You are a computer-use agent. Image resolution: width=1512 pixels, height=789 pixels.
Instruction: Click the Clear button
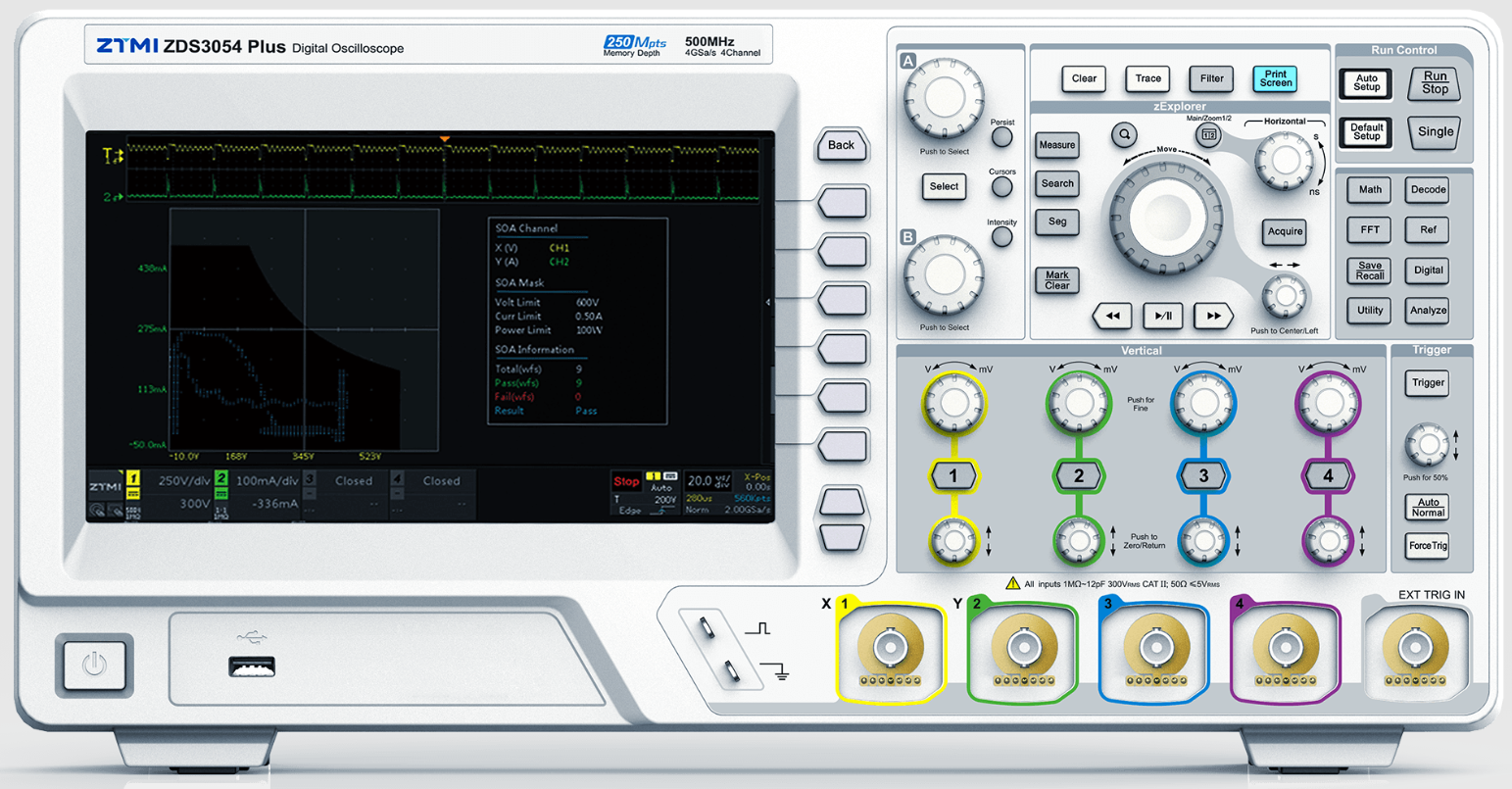point(1084,78)
